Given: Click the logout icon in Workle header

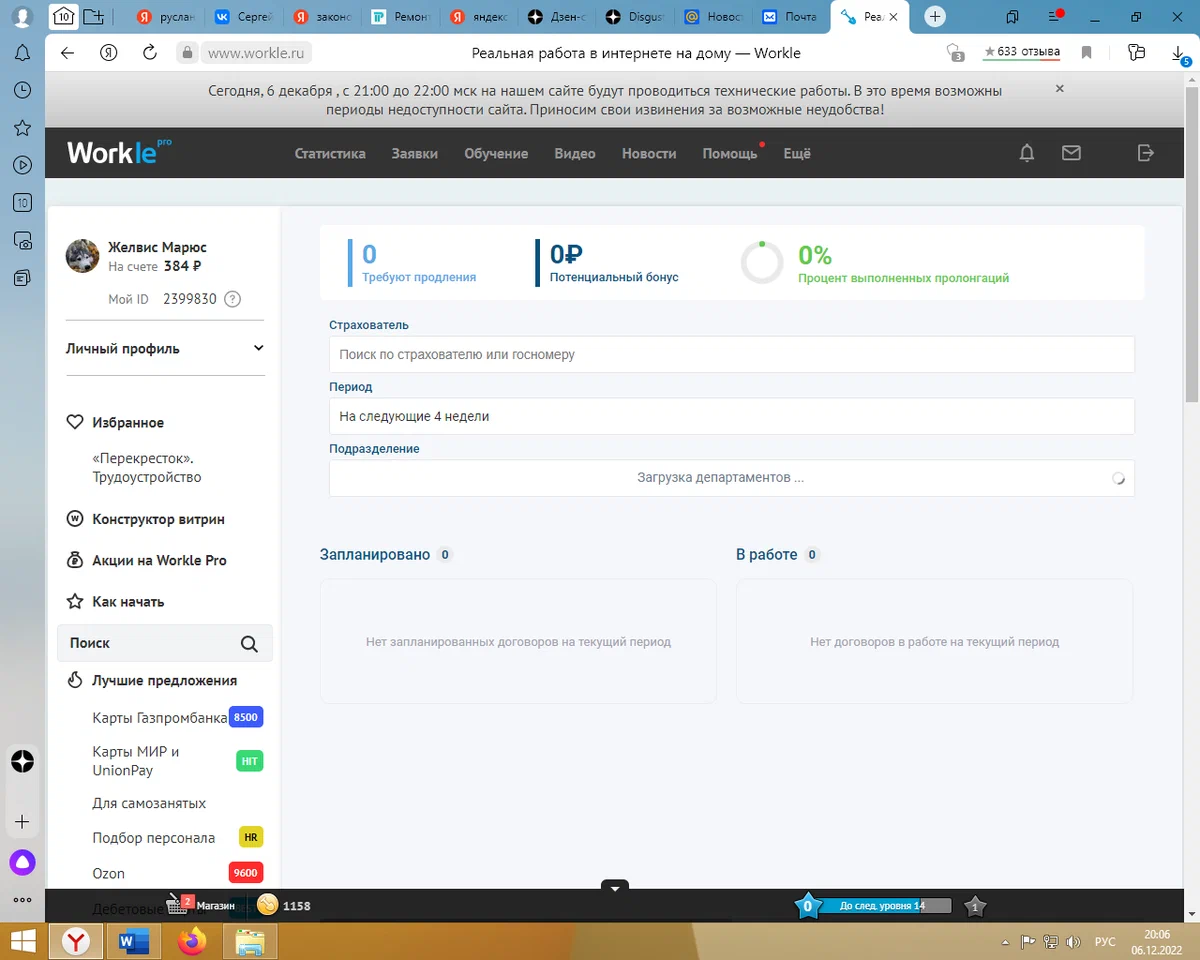Looking at the screenshot, I should pyautogui.click(x=1146, y=153).
